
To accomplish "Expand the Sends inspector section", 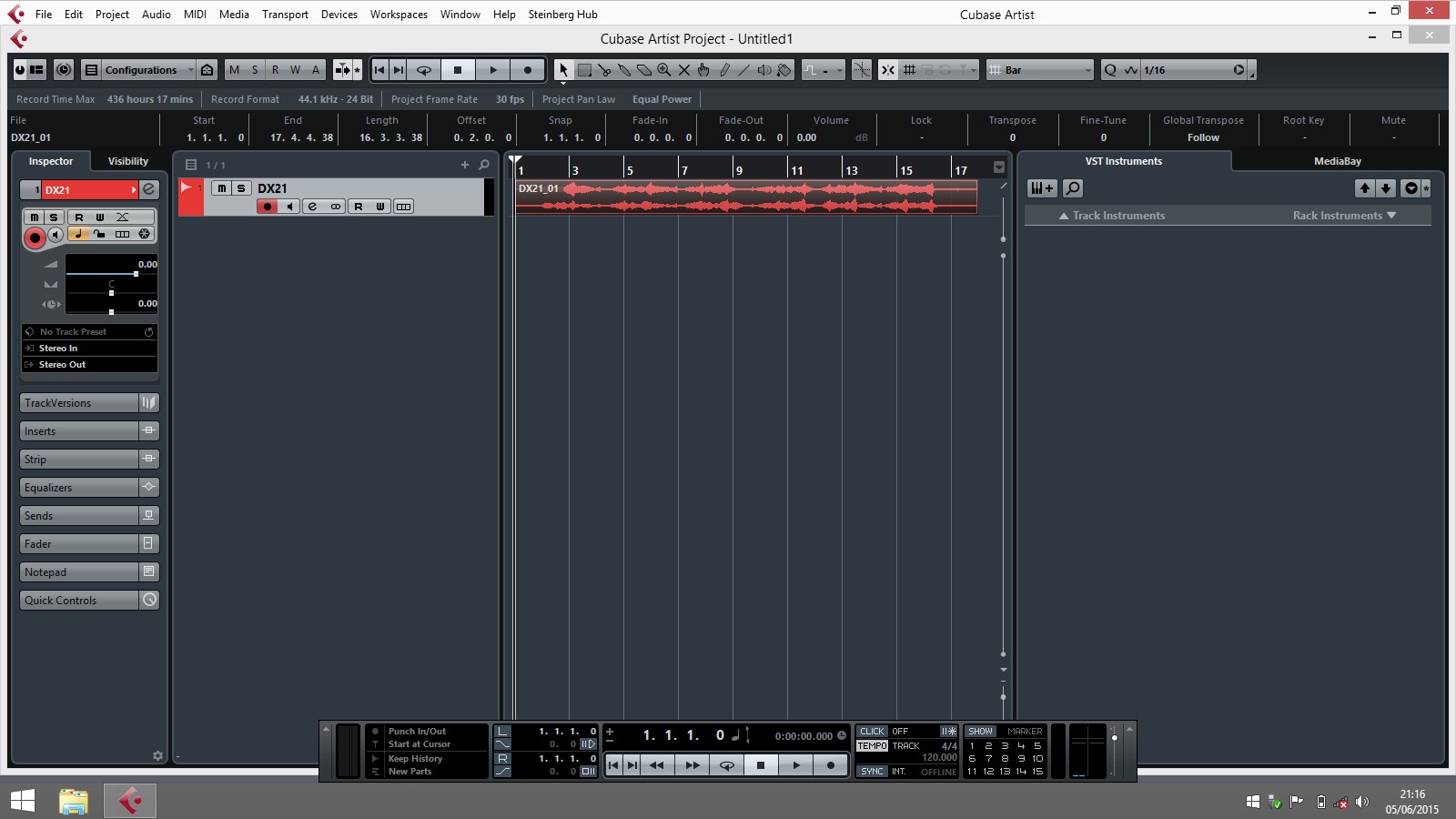I will click(x=89, y=516).
